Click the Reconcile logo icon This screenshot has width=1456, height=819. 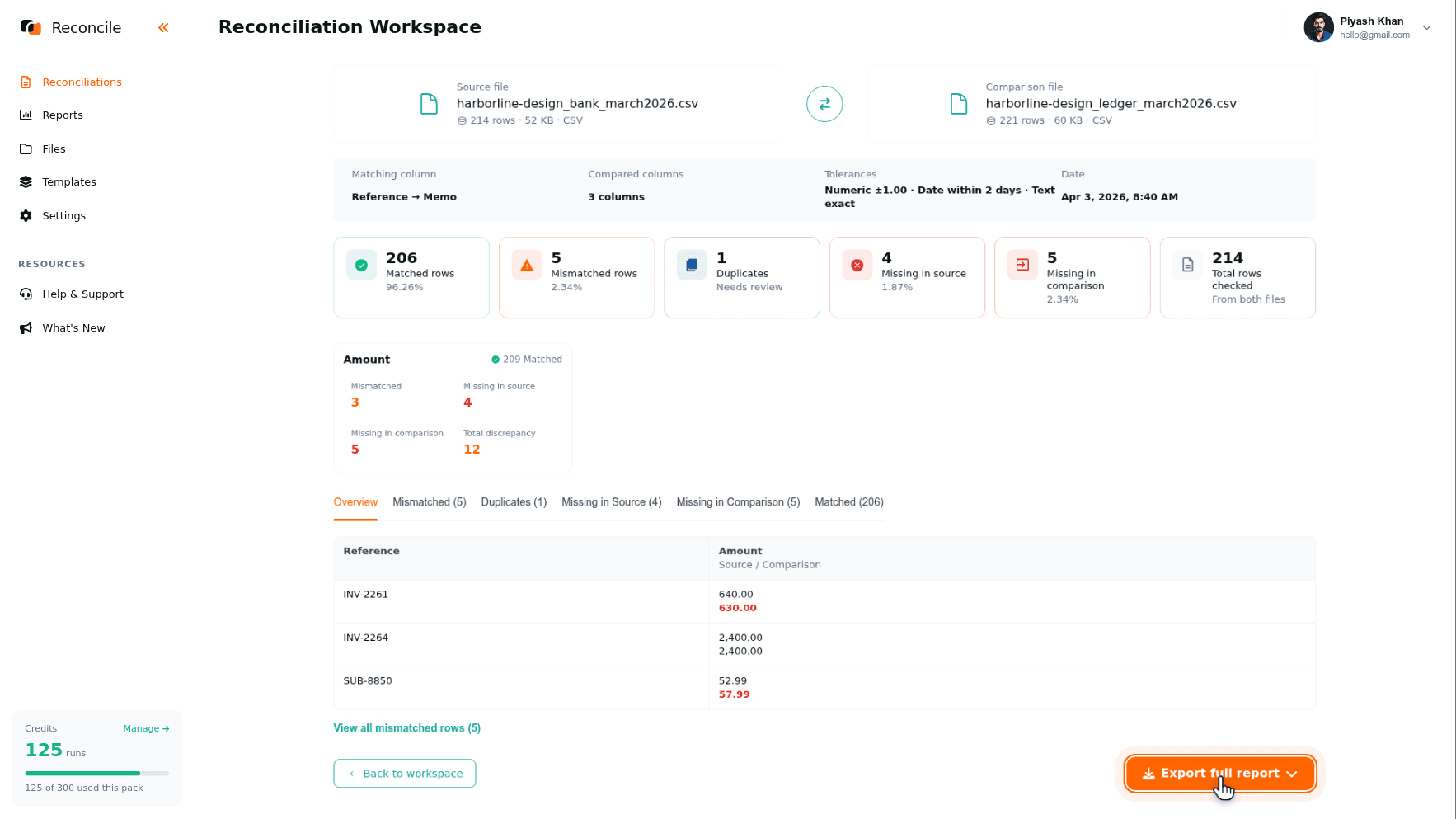31,27
